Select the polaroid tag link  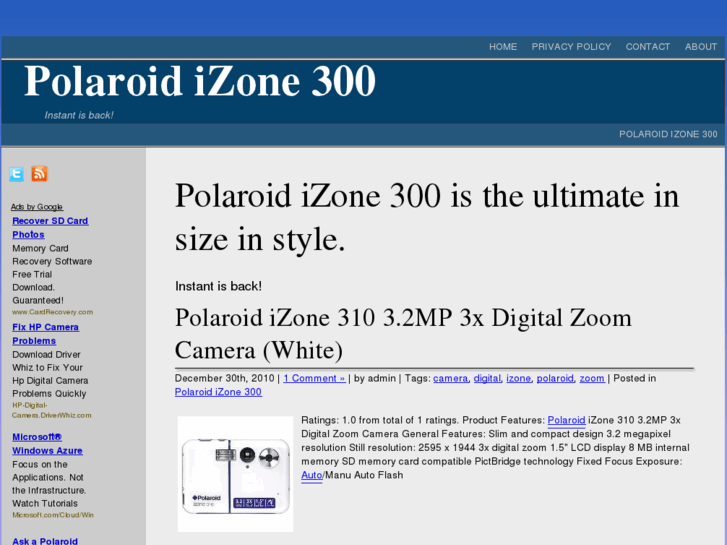[x=555, y=378]
